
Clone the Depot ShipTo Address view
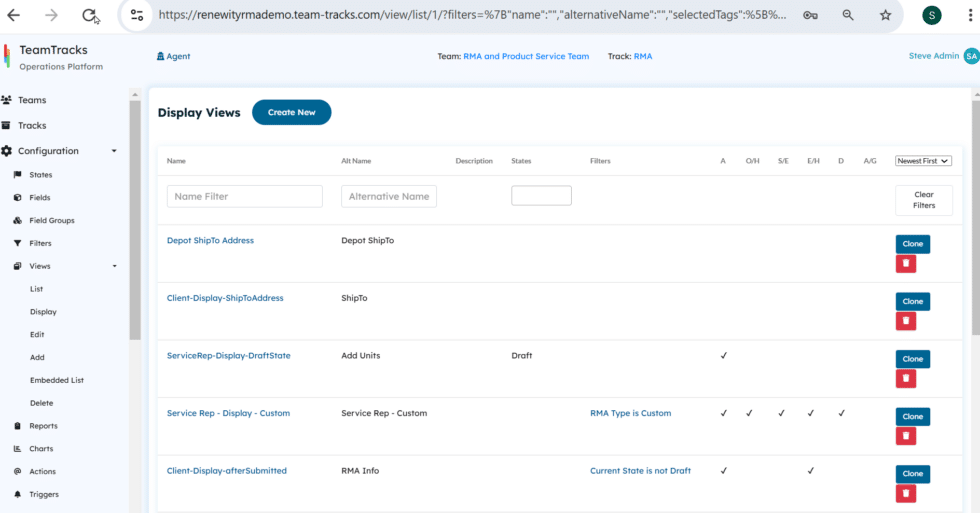(912, 244)
